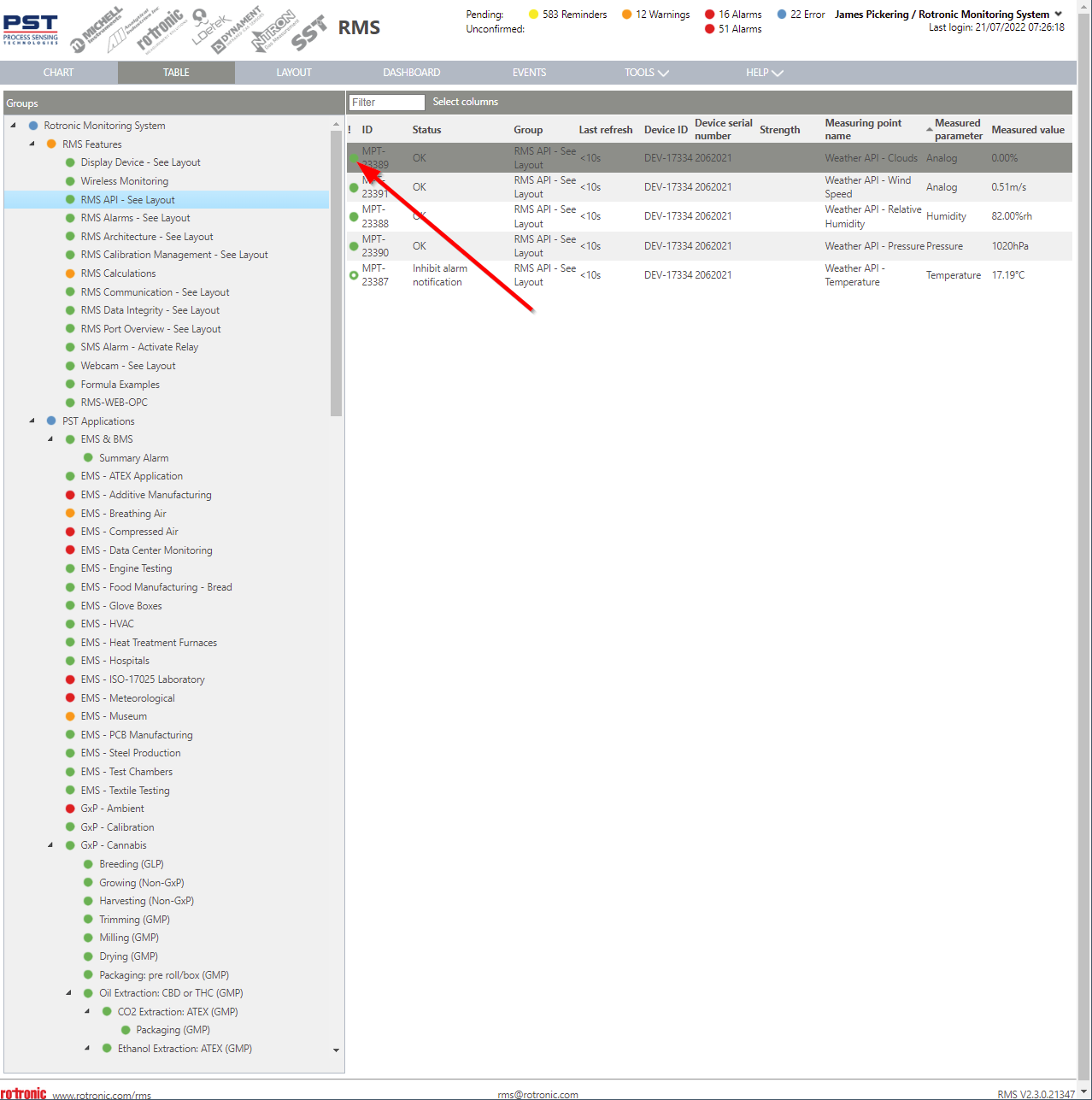Click the green status dot for MPT-23391
The image size is (1092, 1100).
pyautogui.click(x=354, y=188)
